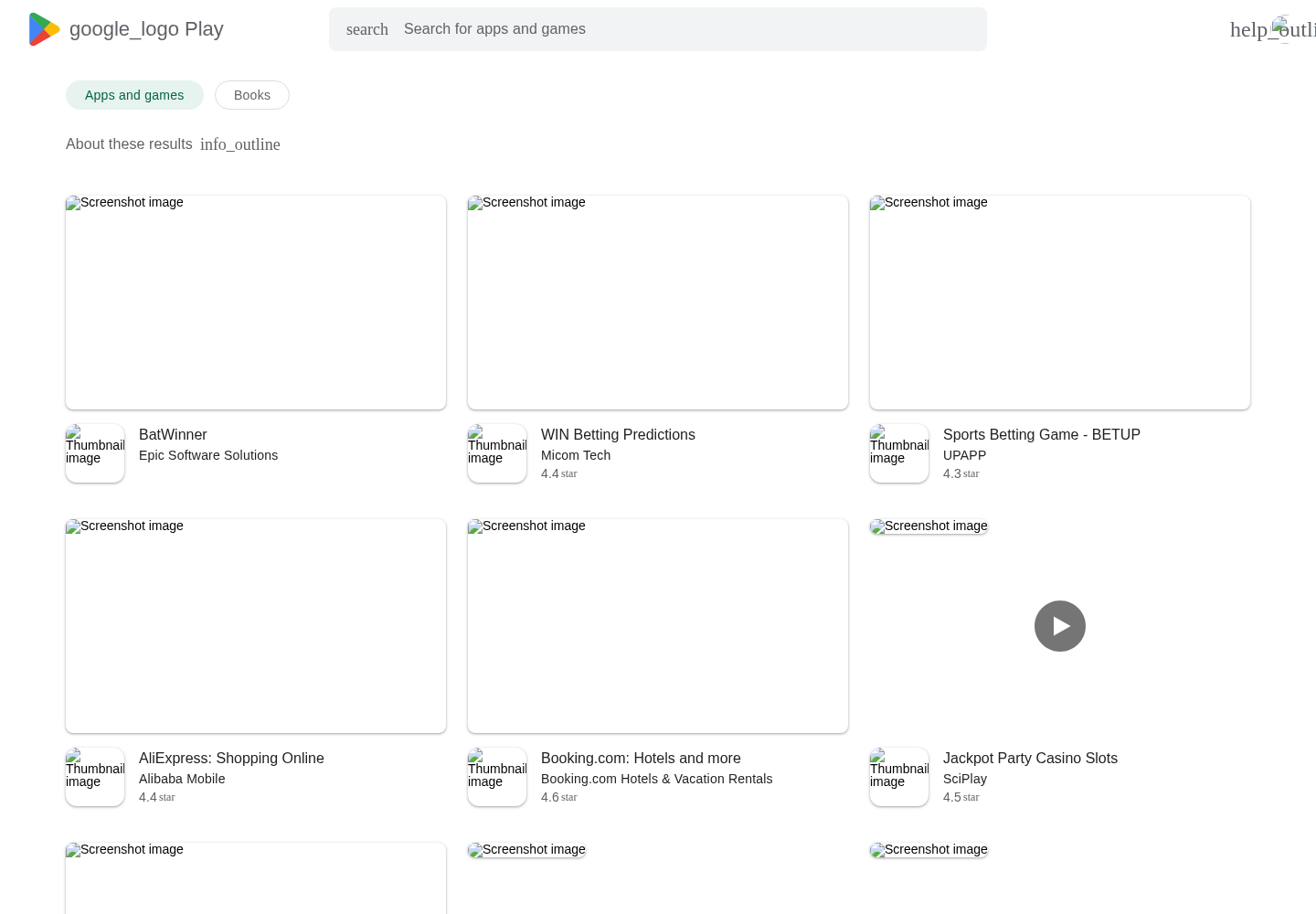
Task: Open the AliExpress: Shopping Online title
Action: tap(231, 759)
